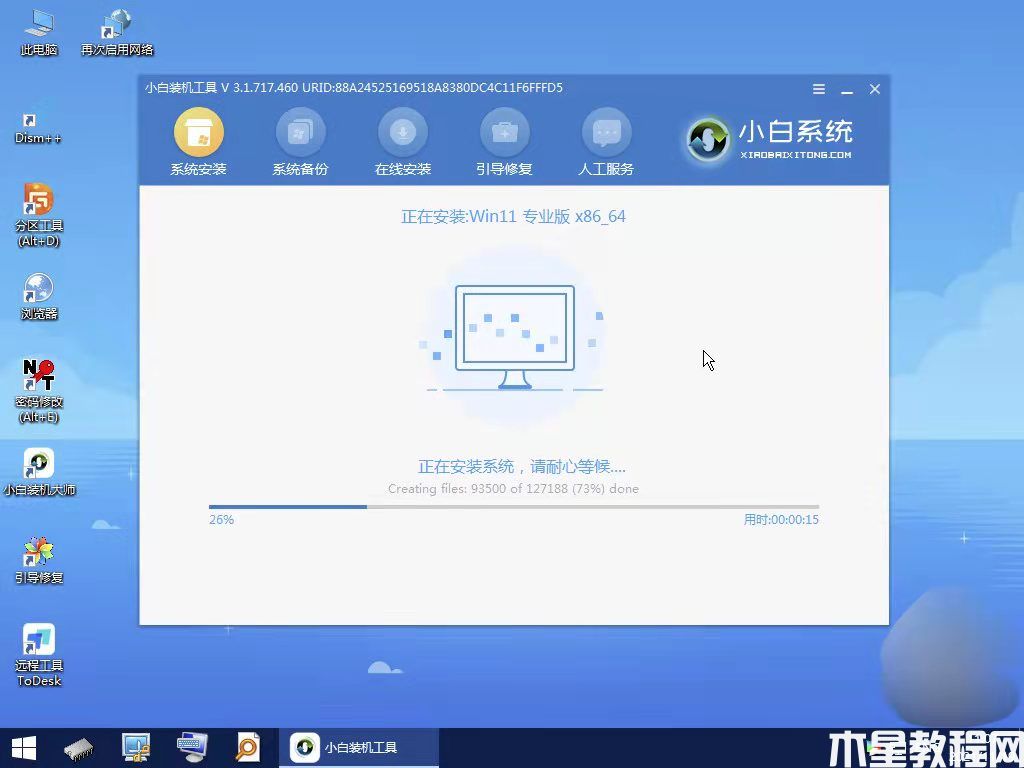Click the 用时:00:00:15 elapsed time
The image size is (1024, 768).
coord(781,519)
